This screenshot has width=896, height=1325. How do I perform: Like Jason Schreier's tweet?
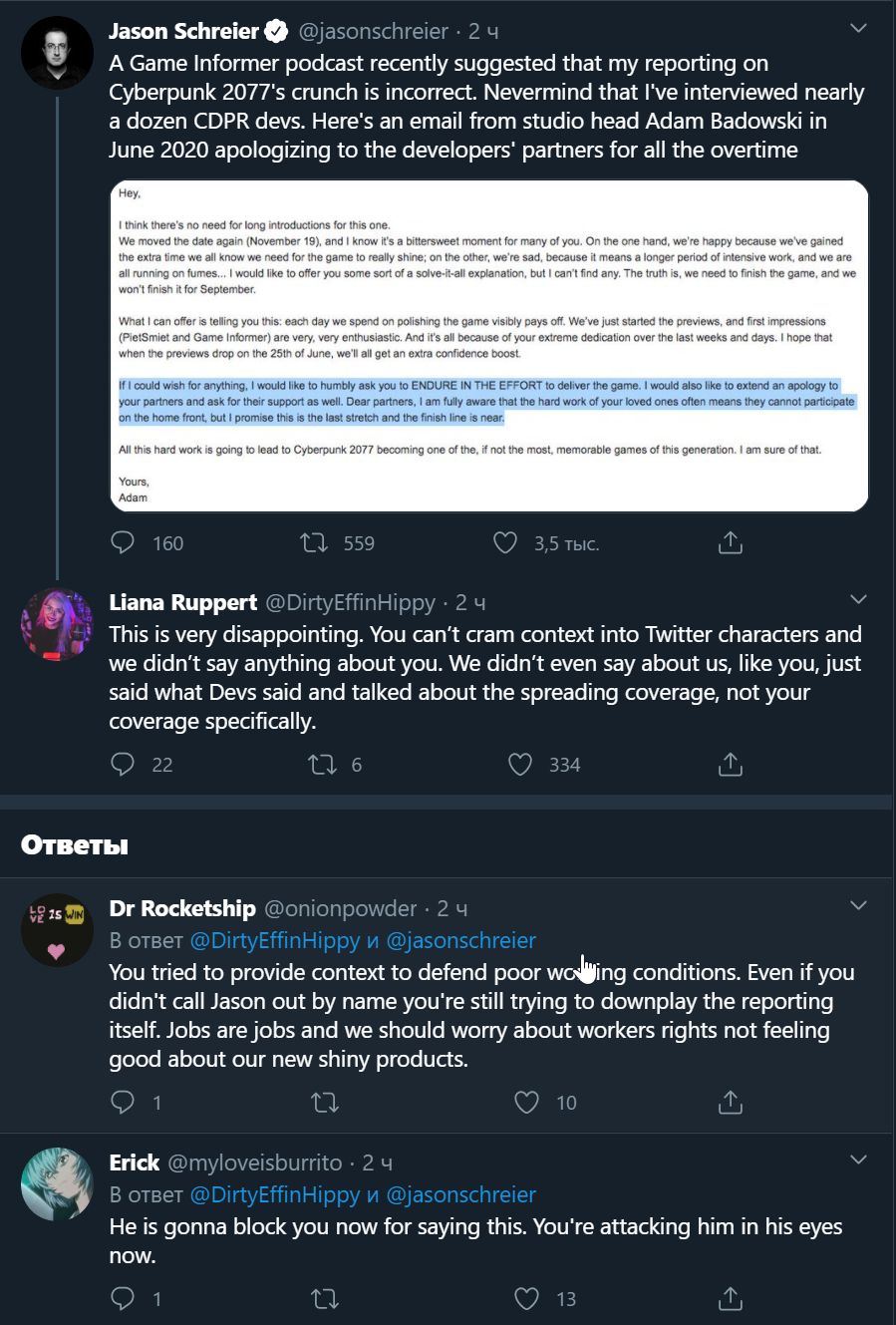point(506,542)
